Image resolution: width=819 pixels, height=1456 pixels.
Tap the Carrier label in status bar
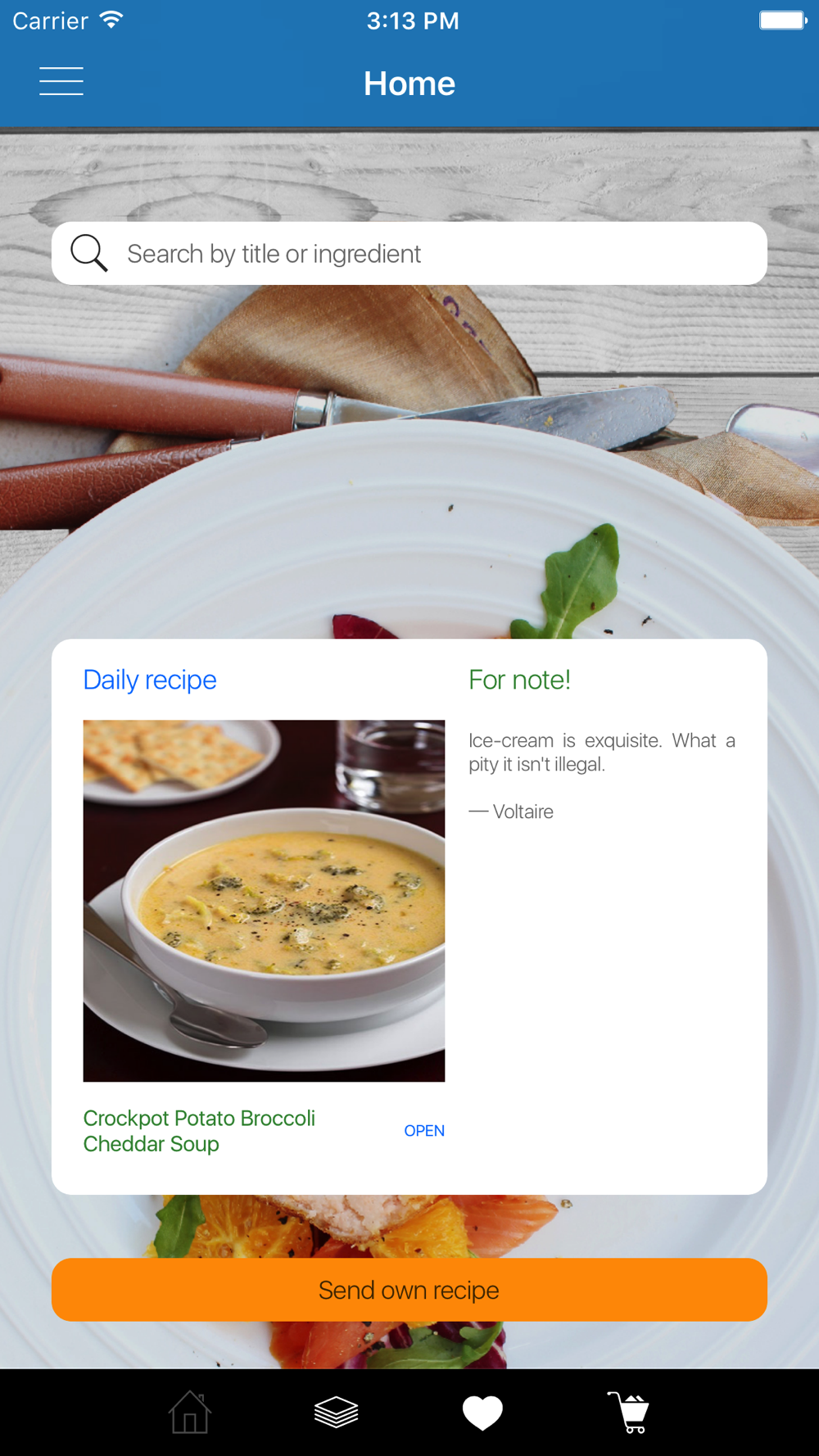pyautogui.click(x=50, y=20)
